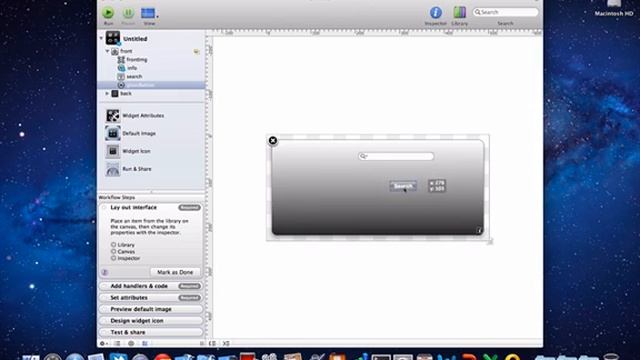Expand the Set attributes step
640x360 pixels.
(151, 298)
